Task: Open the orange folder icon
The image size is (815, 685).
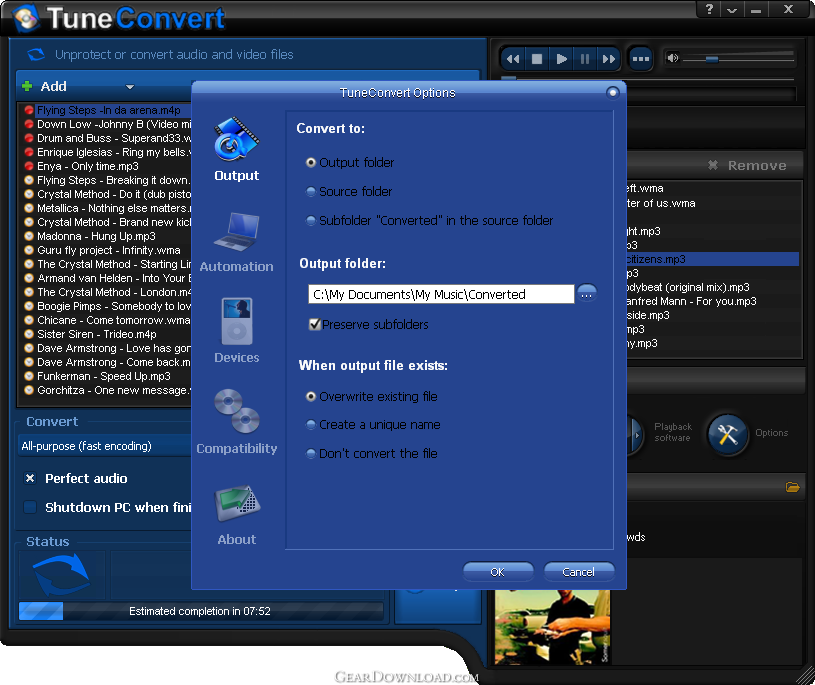Action: [793, 487]
